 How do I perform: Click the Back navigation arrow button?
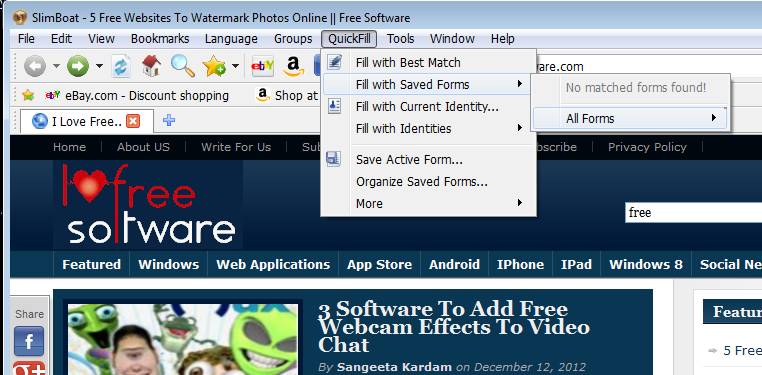[35, 66]
